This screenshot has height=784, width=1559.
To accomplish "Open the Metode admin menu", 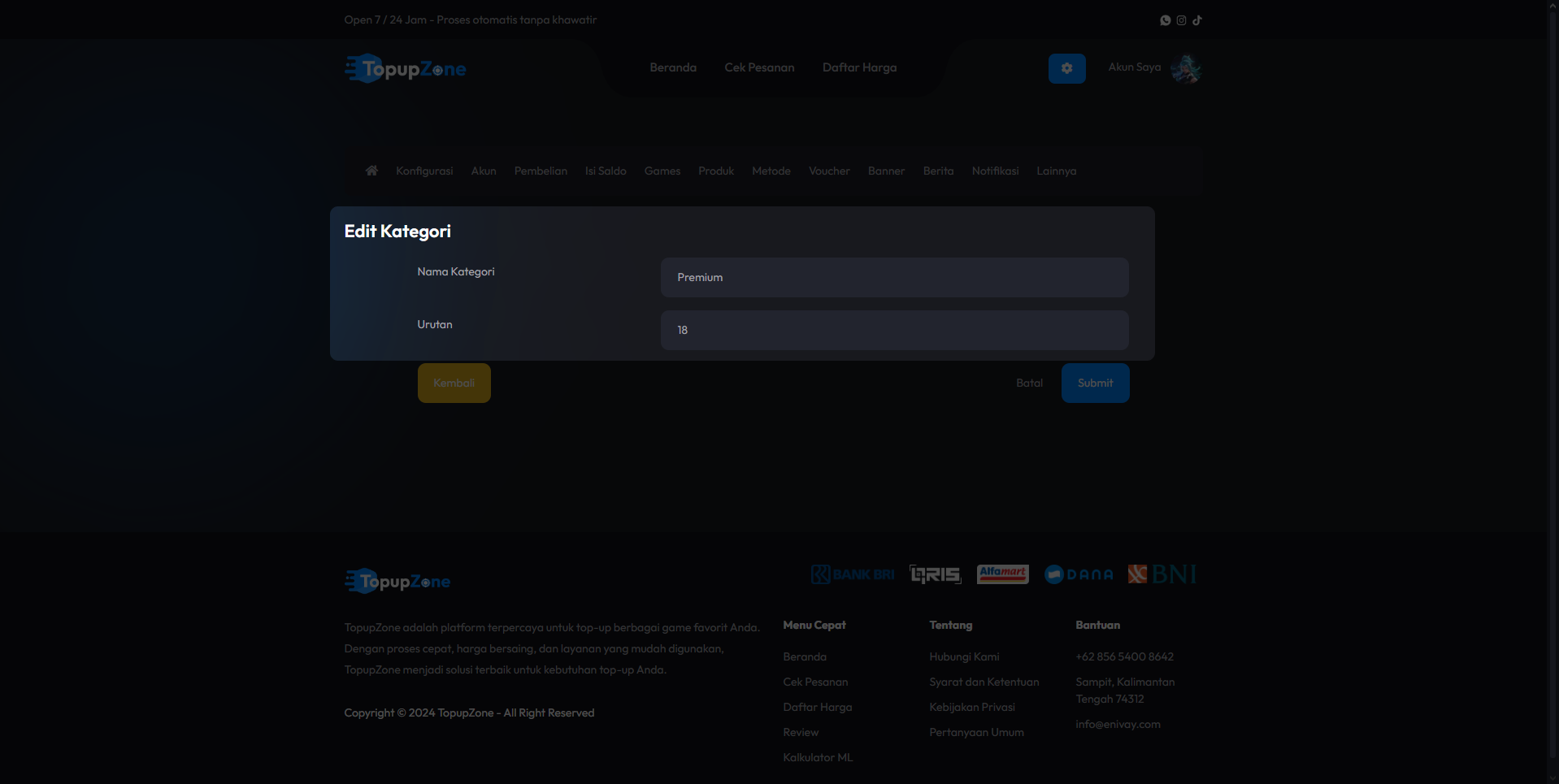I will tap(771, 171).
